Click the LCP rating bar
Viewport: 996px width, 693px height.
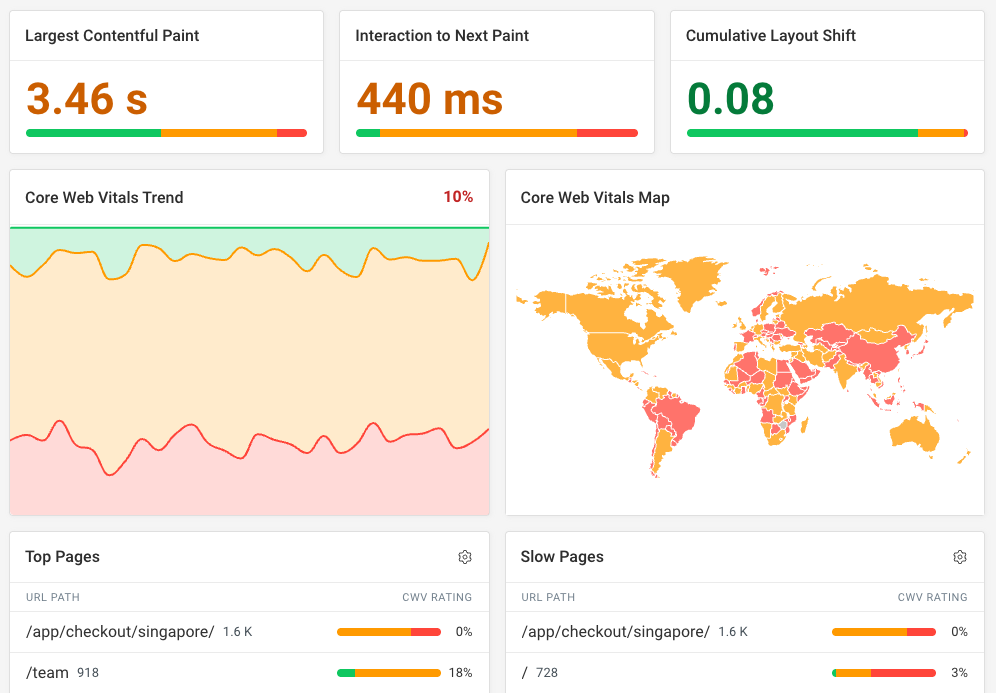166,132
